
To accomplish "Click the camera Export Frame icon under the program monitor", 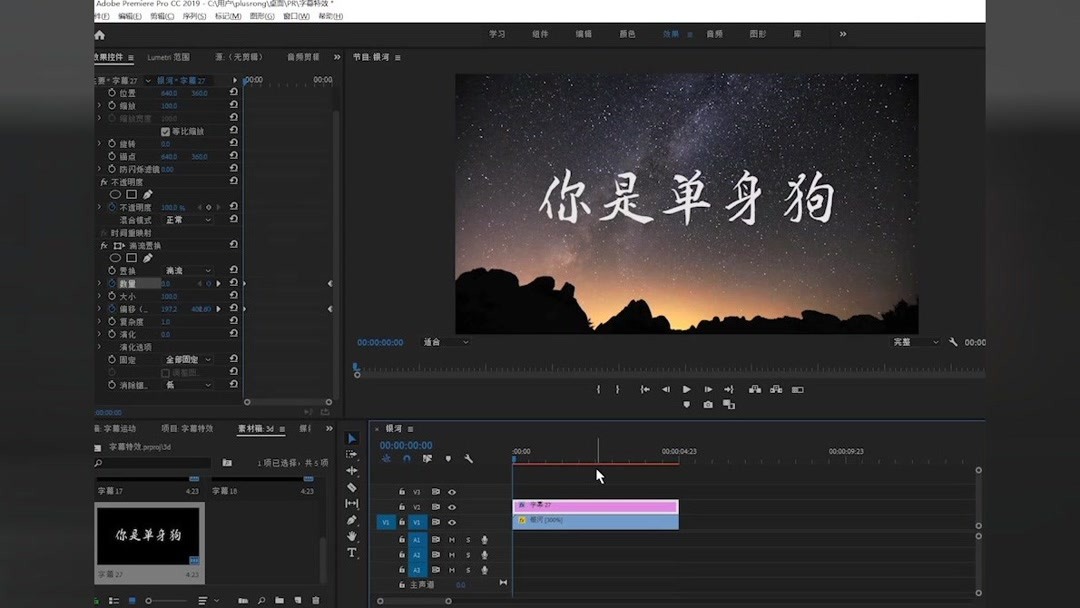I will pos(708,403).
